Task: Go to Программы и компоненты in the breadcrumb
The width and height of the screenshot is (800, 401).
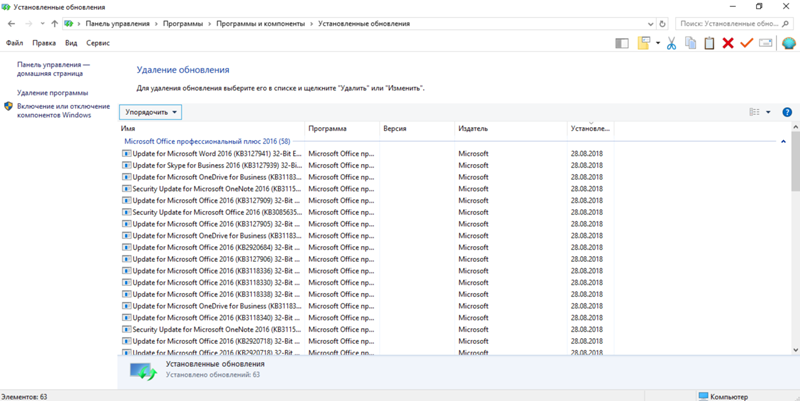Action: coord(261,24)
